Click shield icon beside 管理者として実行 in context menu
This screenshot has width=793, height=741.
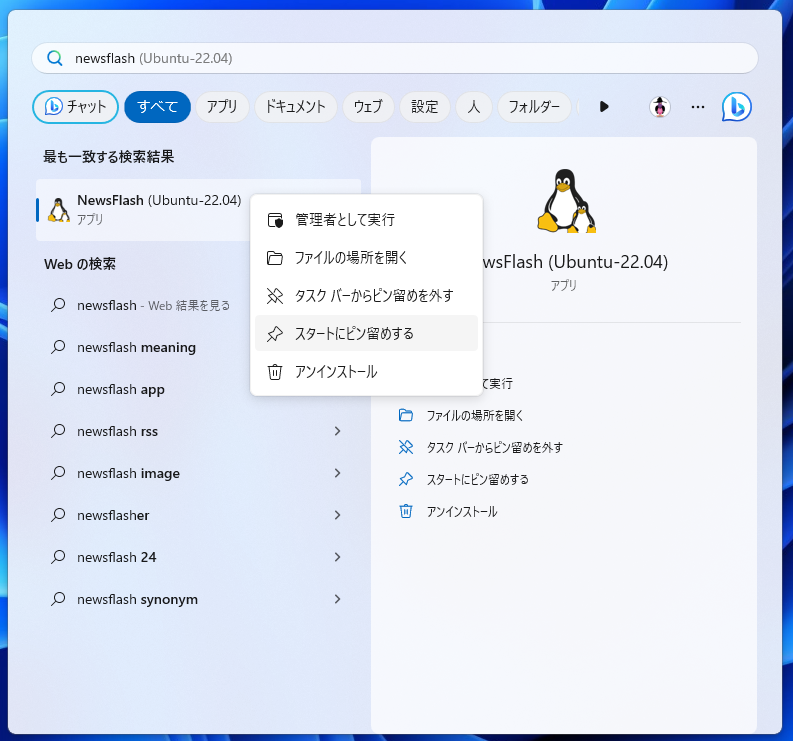click(x=275, y=220)
